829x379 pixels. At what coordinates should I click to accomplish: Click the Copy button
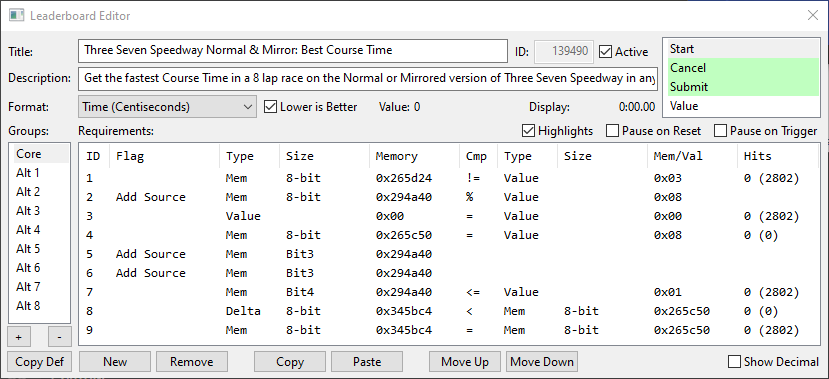[290, 362]
